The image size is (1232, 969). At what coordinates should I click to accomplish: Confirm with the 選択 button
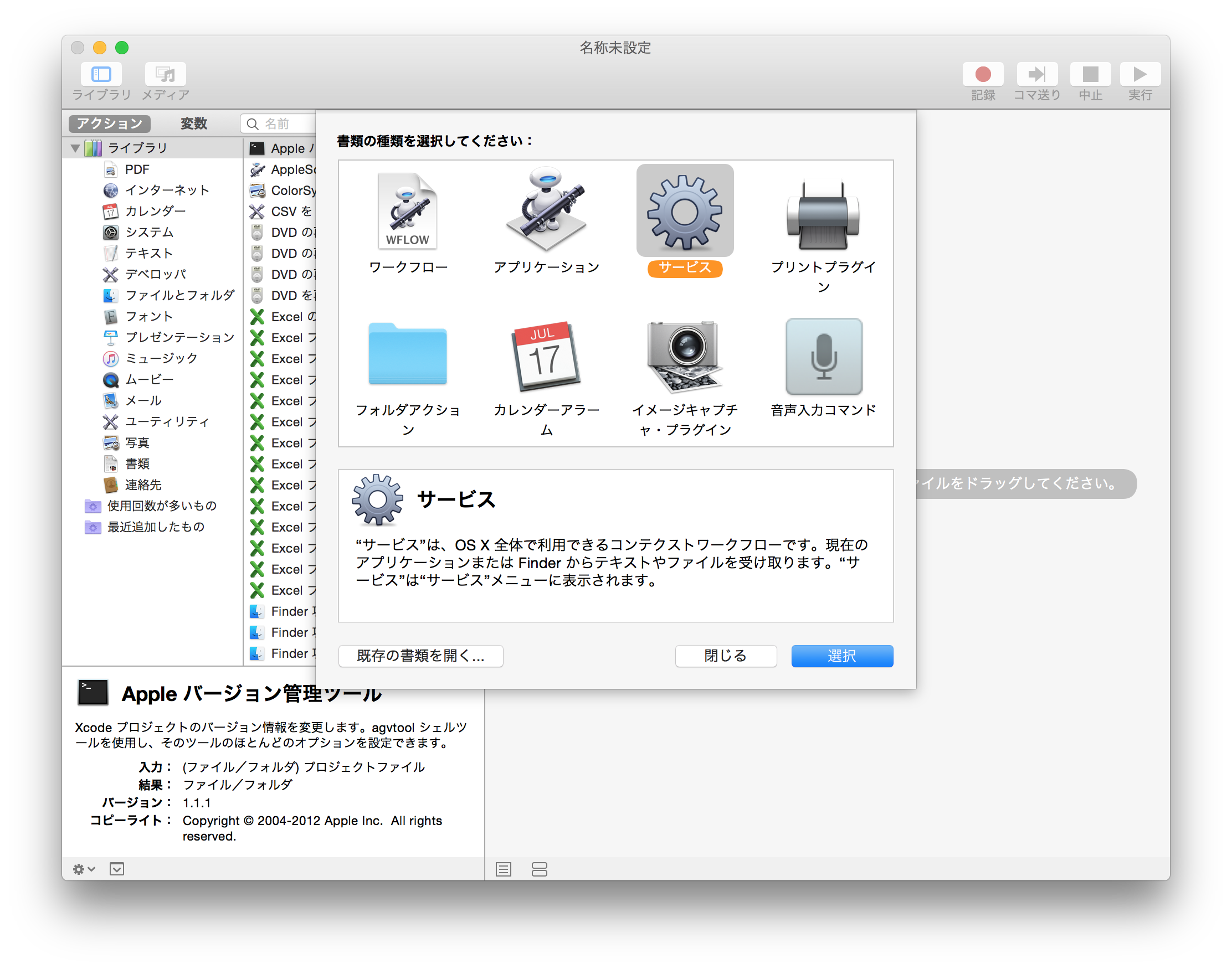click(841, 656)
